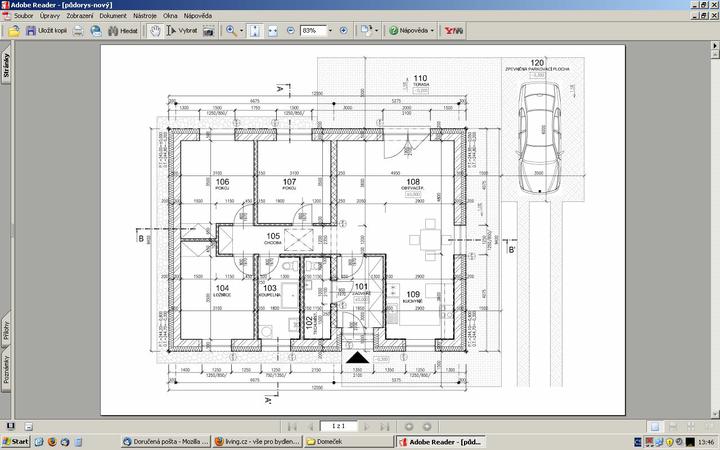Click the Print icon in toolbar
The image size is (720, 450).
click(78, 31)
